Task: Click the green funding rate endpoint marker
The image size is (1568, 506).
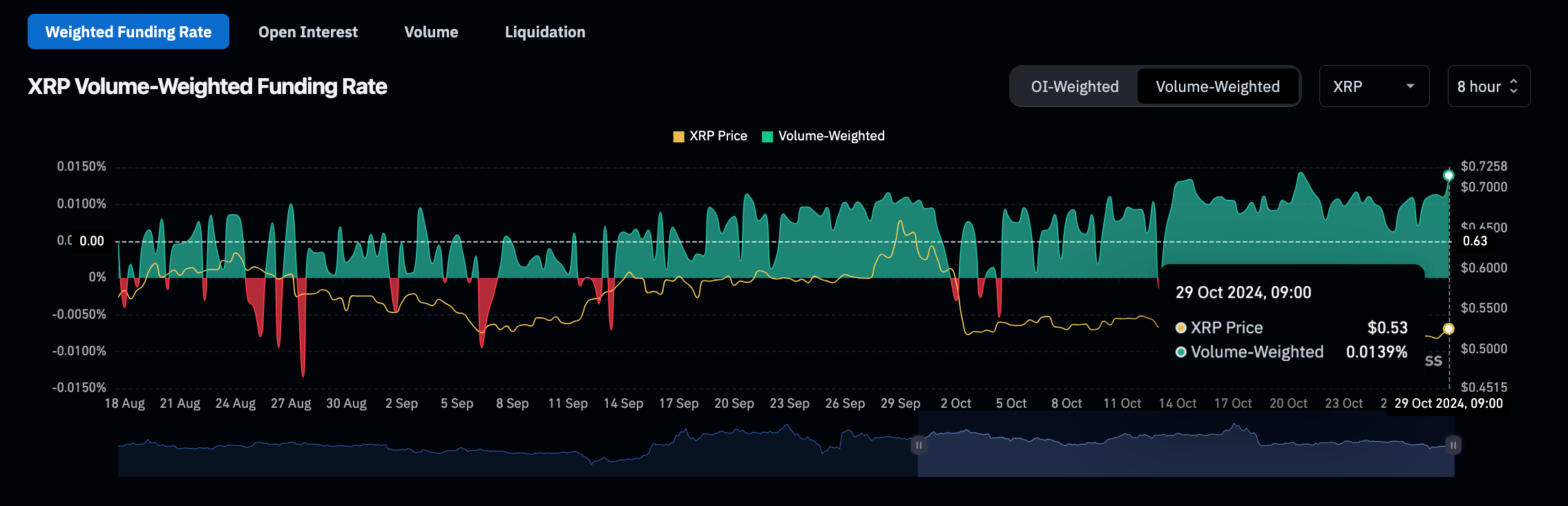Action: pos(1449,175)
